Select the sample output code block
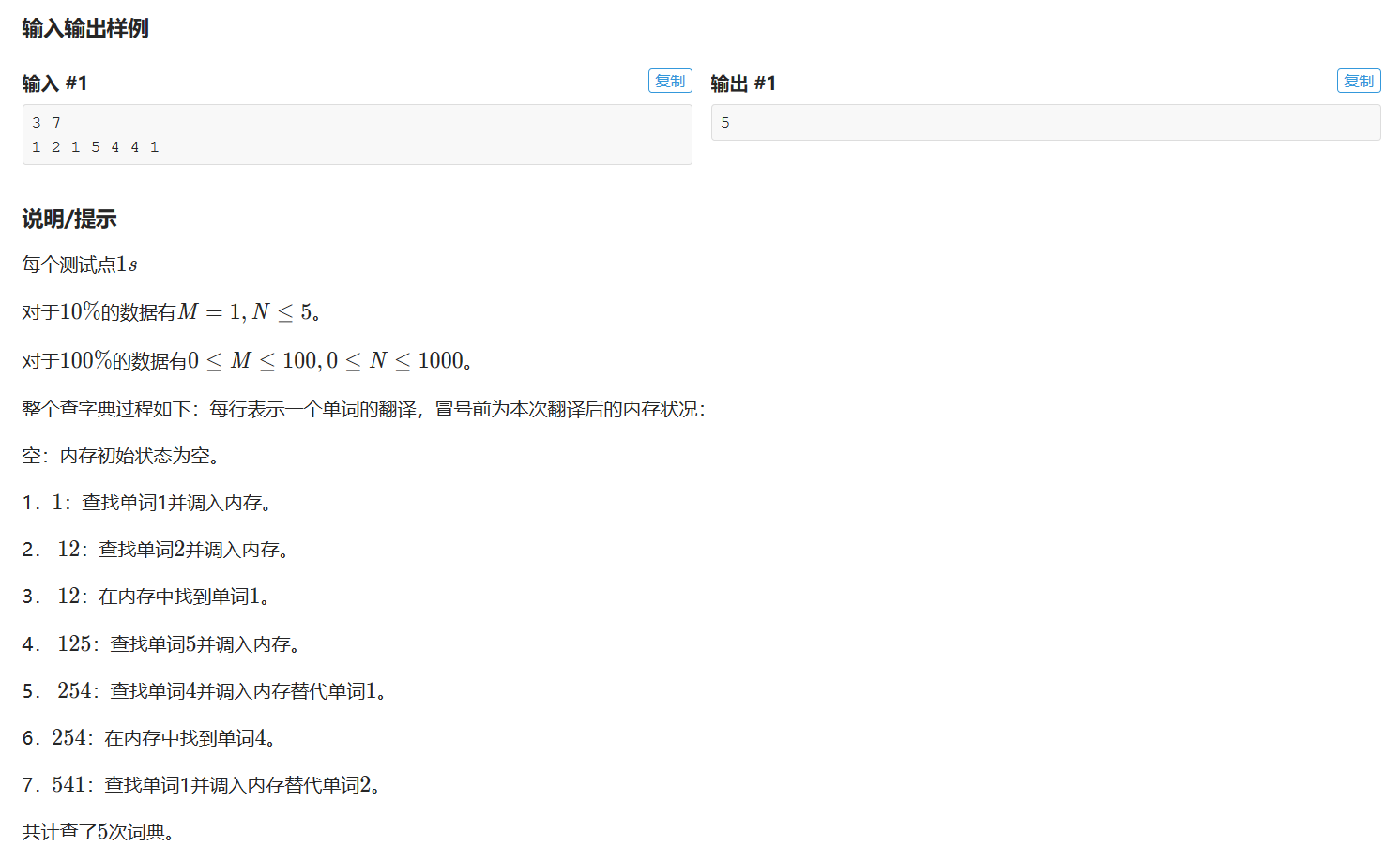Screen dimensions: 1400x847 [1045, 122]
